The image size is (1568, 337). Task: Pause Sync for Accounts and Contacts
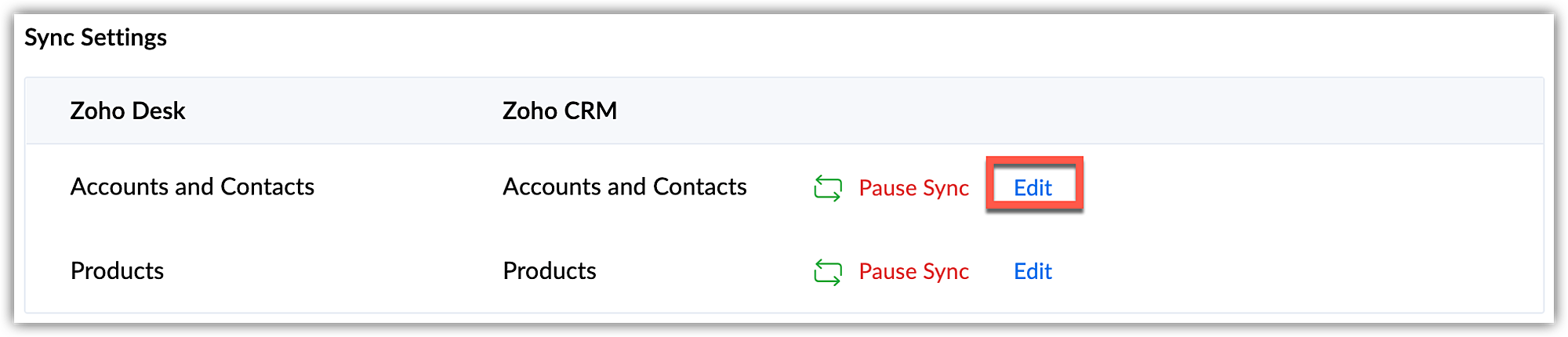[913, 188]
